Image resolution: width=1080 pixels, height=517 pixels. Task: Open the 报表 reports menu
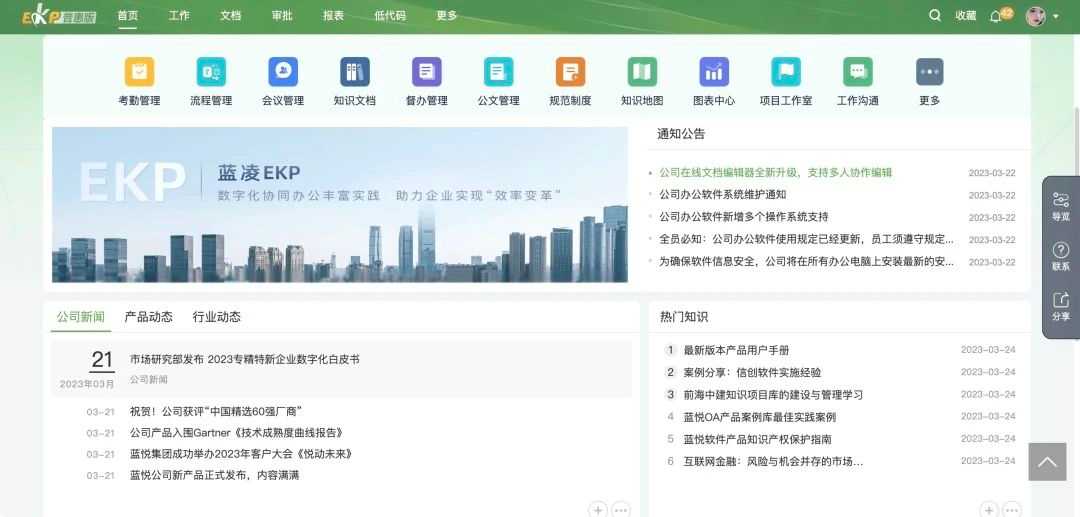pos(333,15)
